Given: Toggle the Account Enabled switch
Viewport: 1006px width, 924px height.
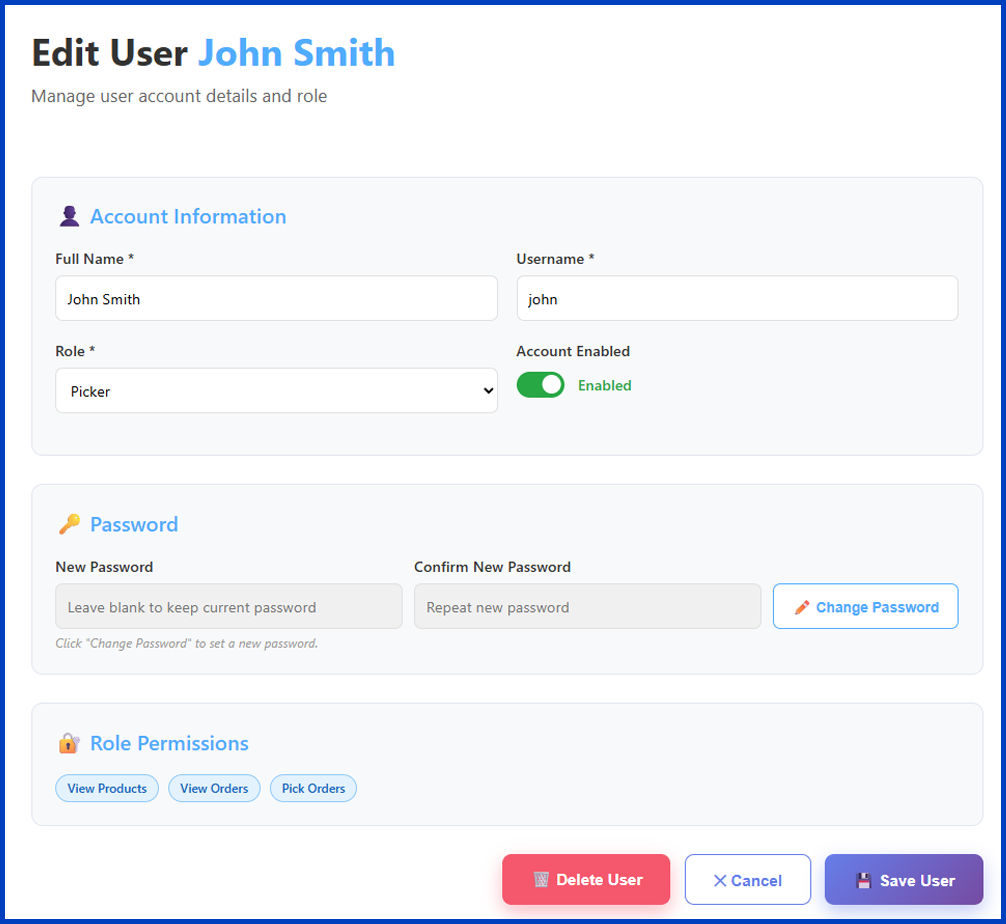Looking at the screenshot, I should coord(540,385).
